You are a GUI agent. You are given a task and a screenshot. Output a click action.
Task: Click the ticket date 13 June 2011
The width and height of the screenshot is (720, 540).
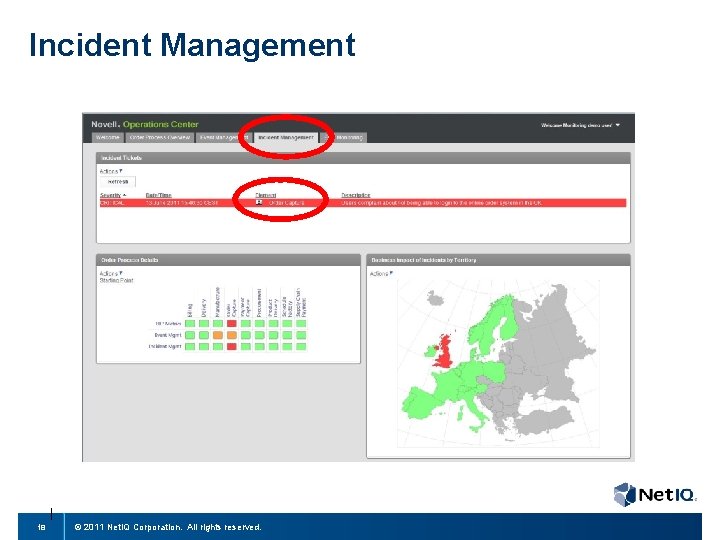[x=182, y=202]
